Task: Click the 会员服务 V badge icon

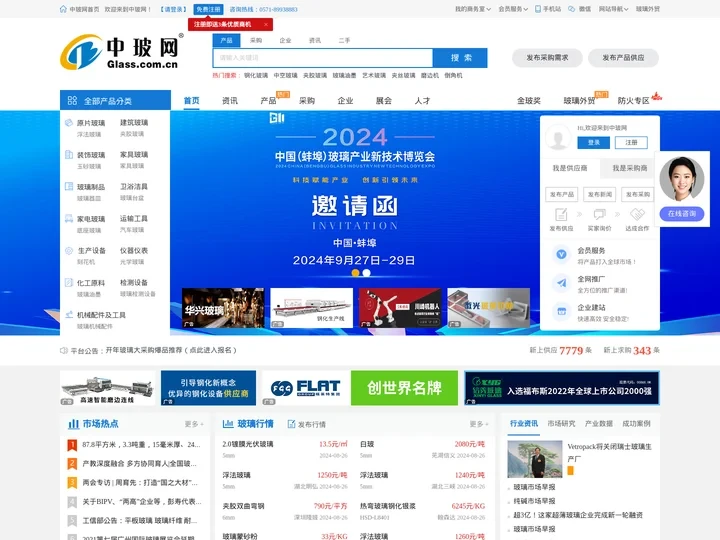Action: tap(561, 254)
